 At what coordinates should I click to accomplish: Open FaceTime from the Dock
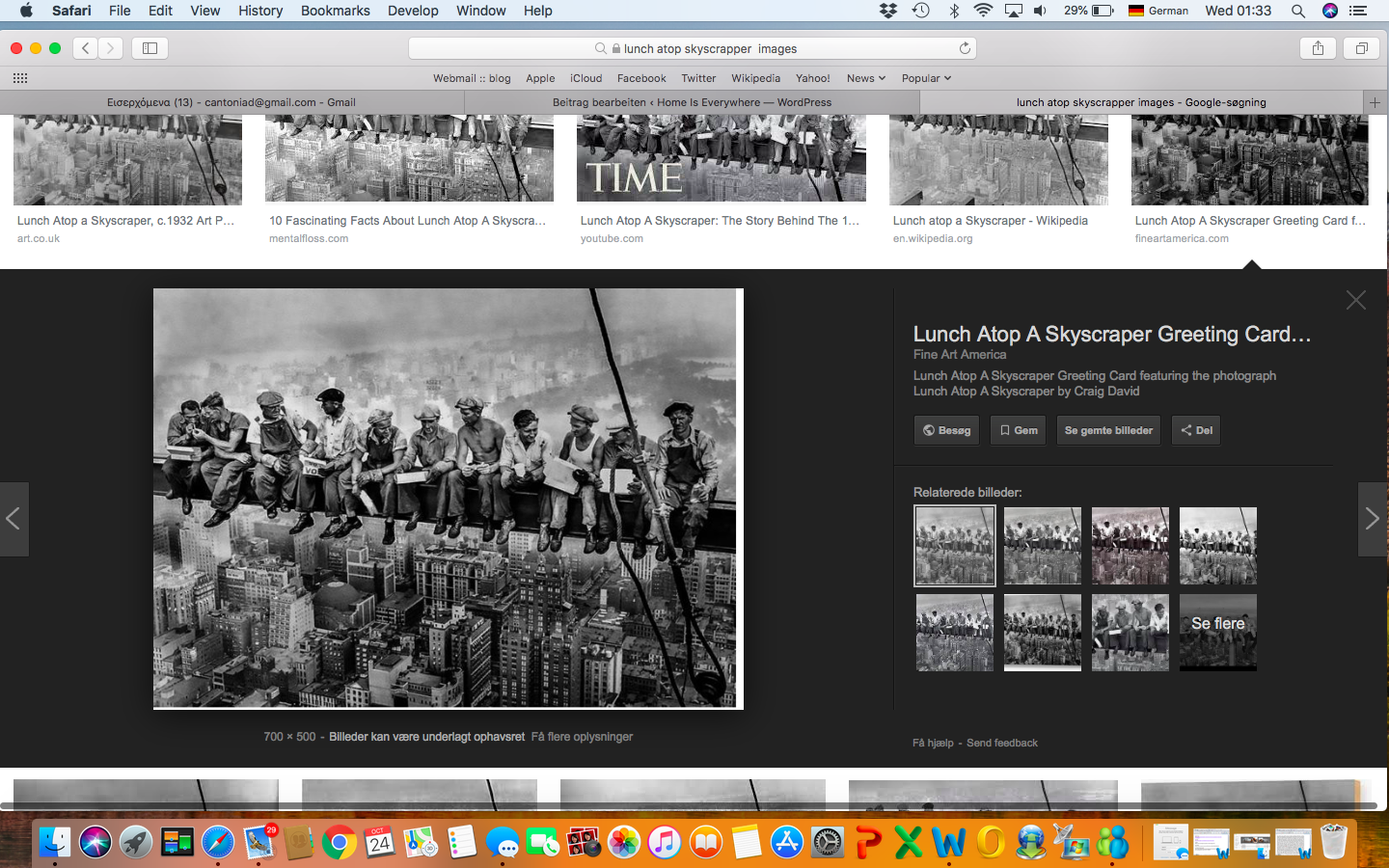(542, 842)
